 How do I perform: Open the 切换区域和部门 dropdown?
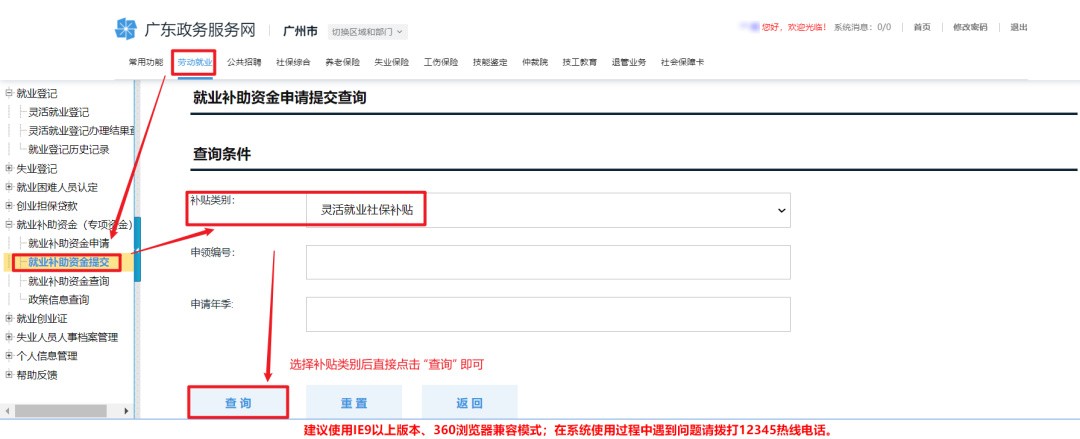click(x=367, y=32)
